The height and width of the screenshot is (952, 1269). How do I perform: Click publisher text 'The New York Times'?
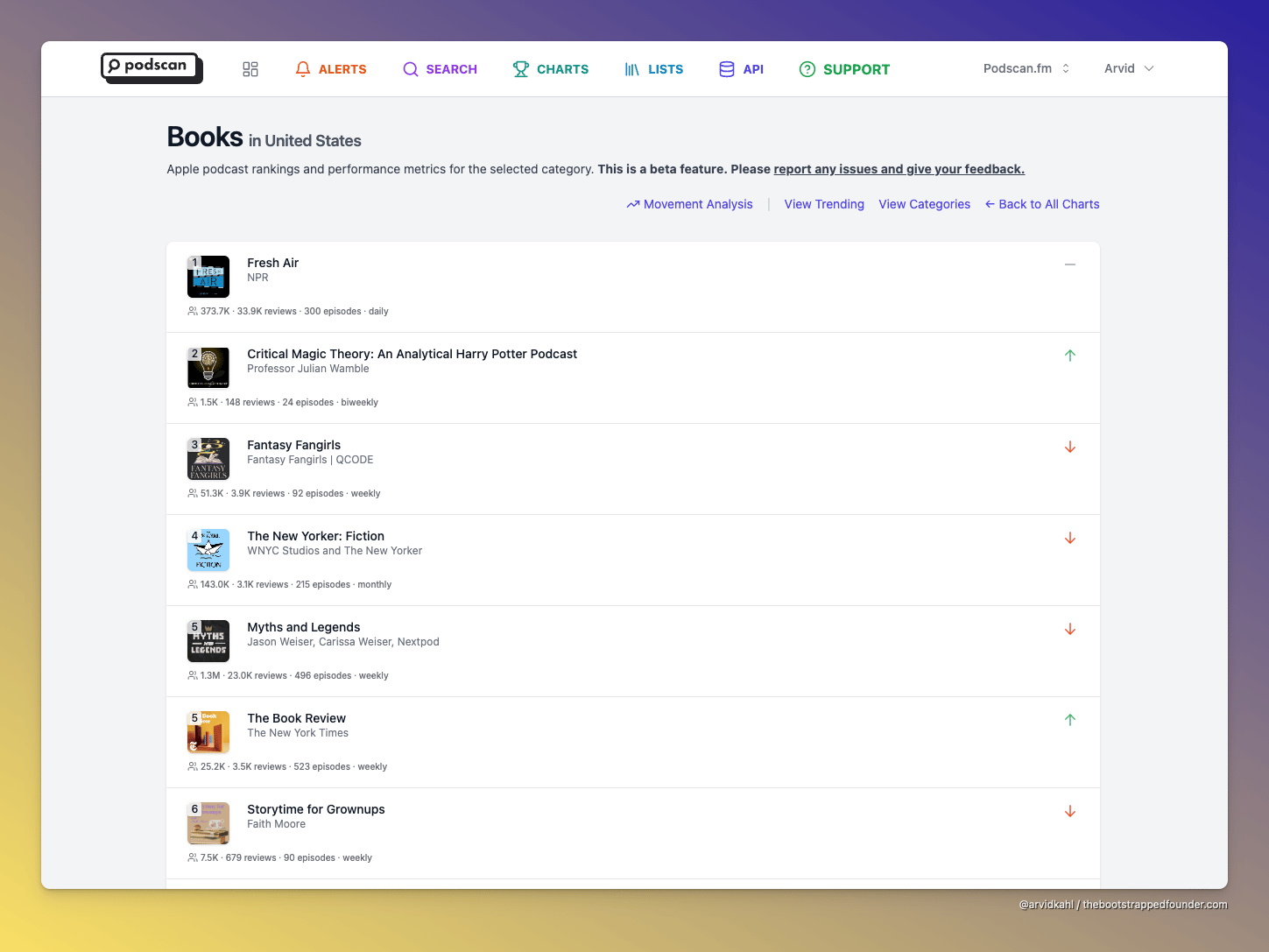tap(298, 733)
